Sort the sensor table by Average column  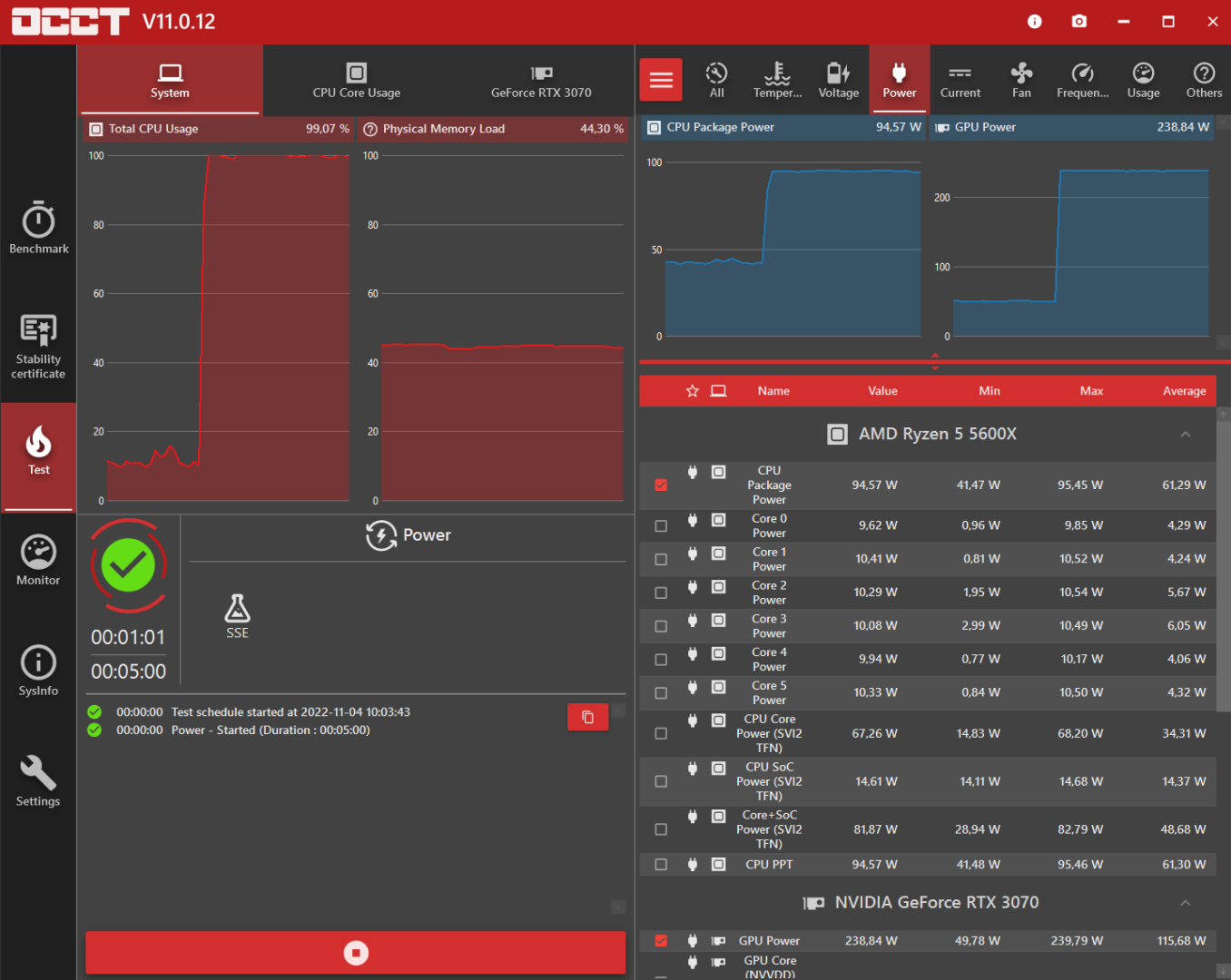pyautogui.click(x=1184, y=391)
